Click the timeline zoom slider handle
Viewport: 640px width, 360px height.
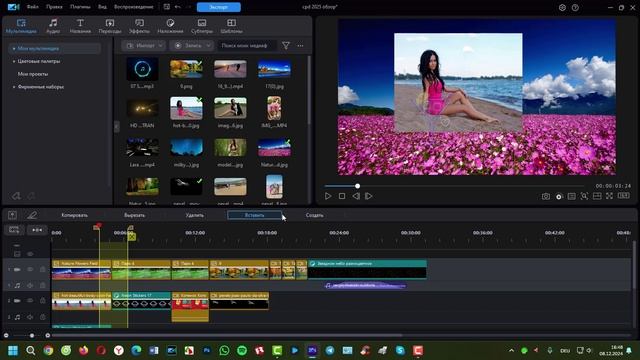tap(32, 336)
